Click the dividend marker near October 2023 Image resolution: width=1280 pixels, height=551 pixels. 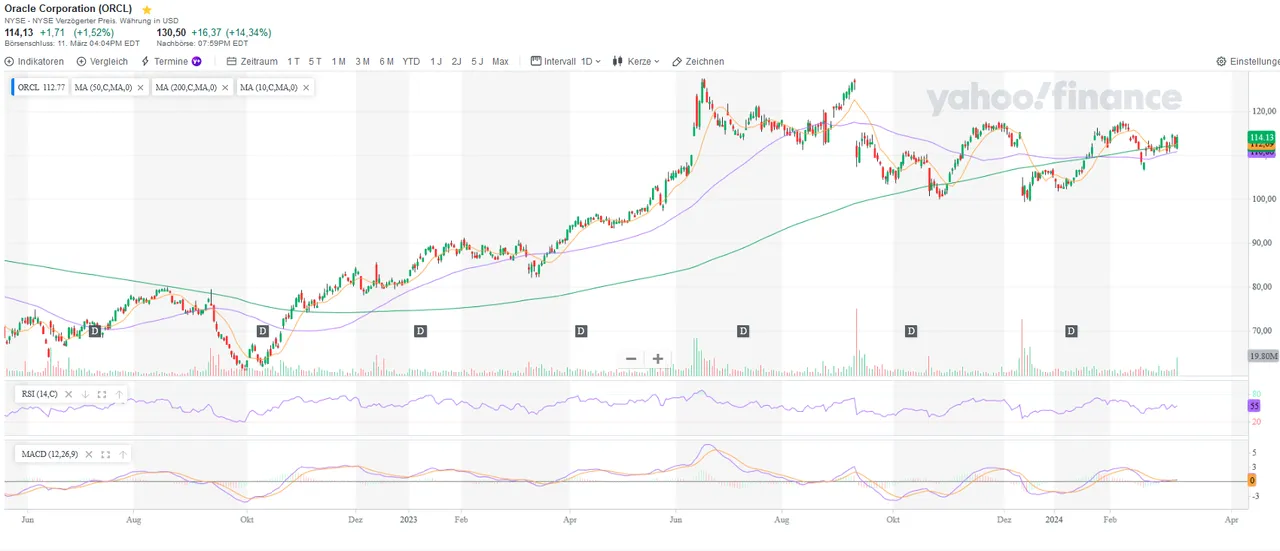911,330
